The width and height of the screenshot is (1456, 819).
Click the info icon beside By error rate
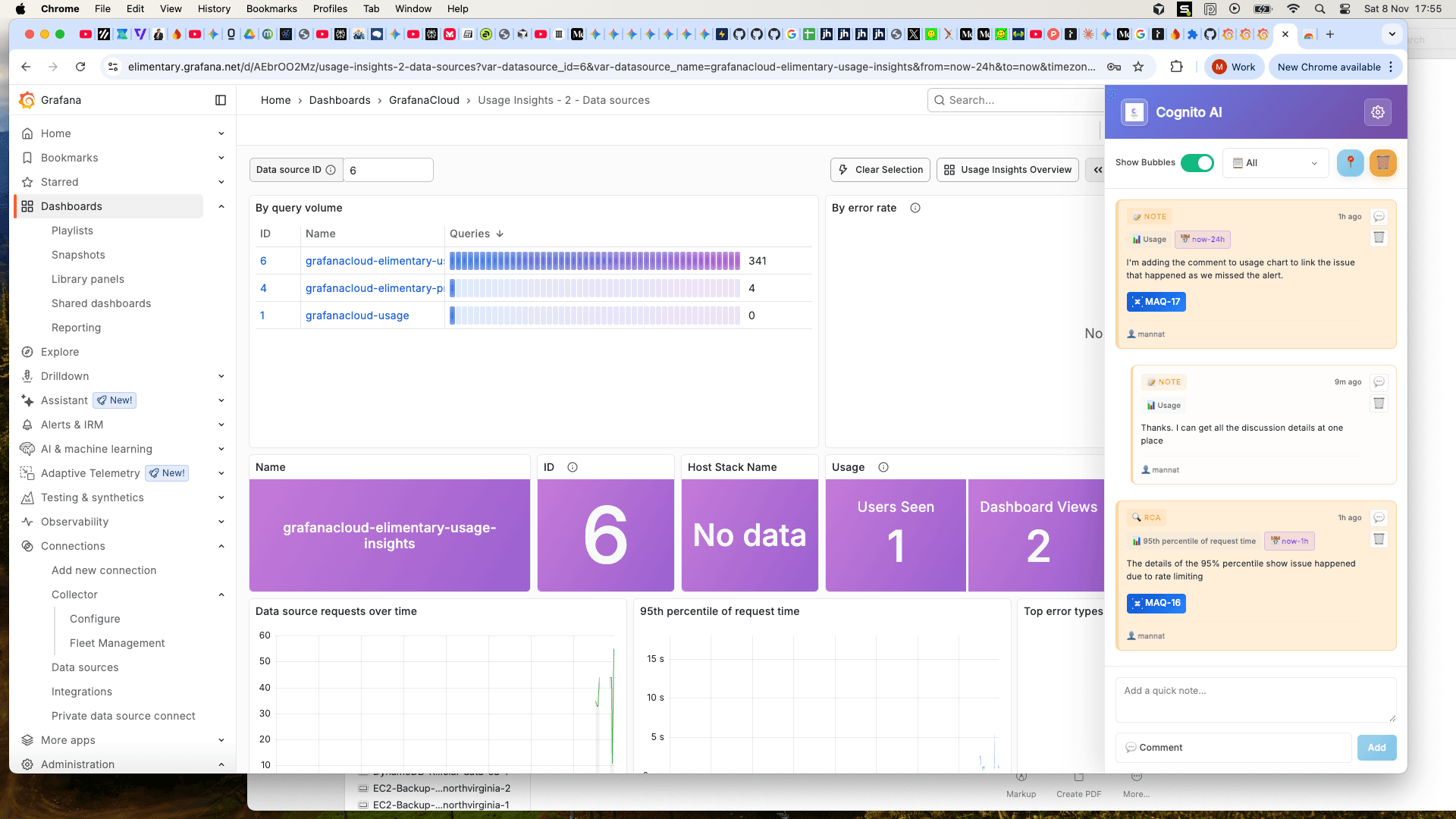coord(915,207)
